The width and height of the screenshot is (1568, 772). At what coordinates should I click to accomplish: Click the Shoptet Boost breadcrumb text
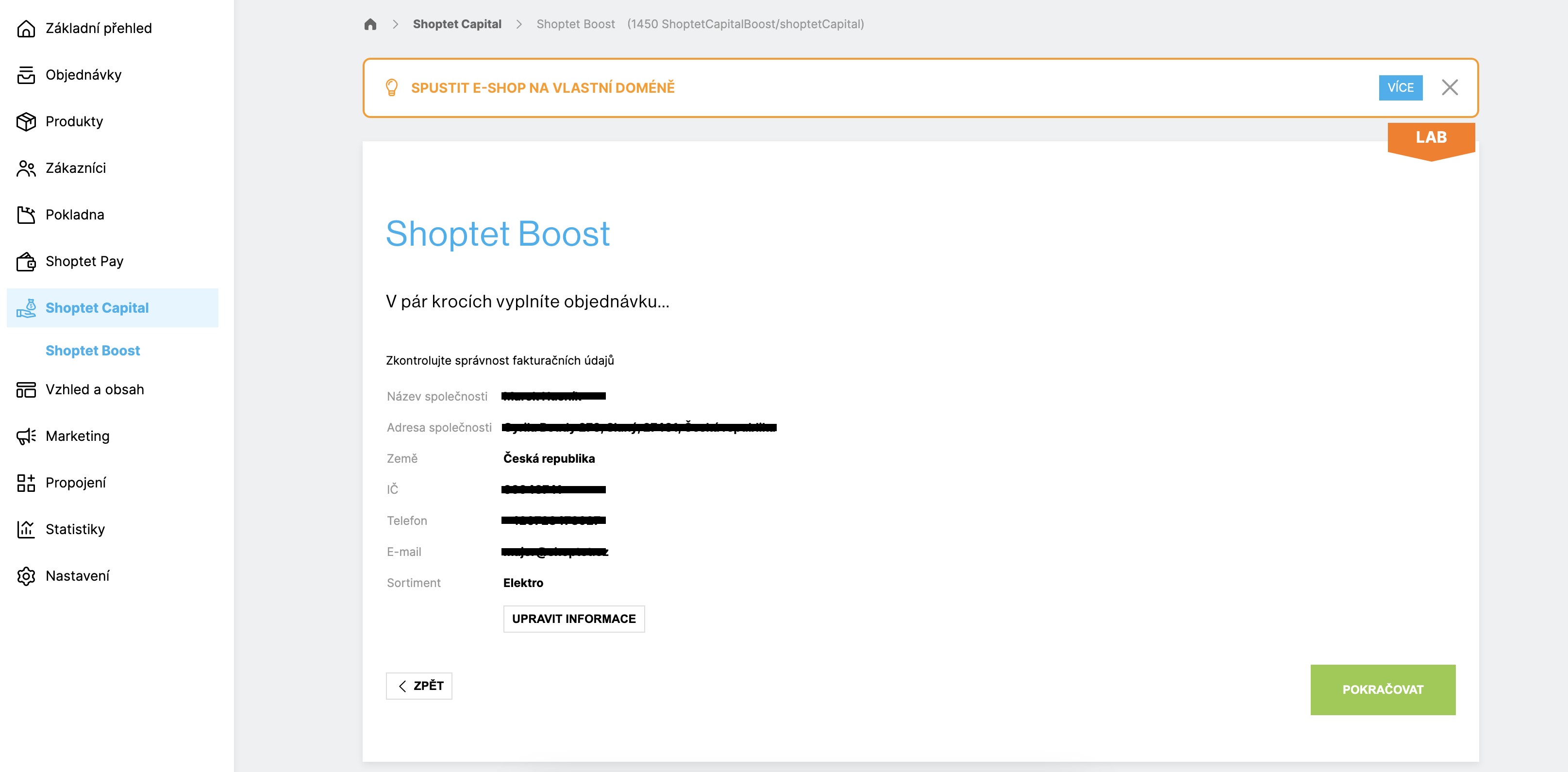tap(575, 24)
